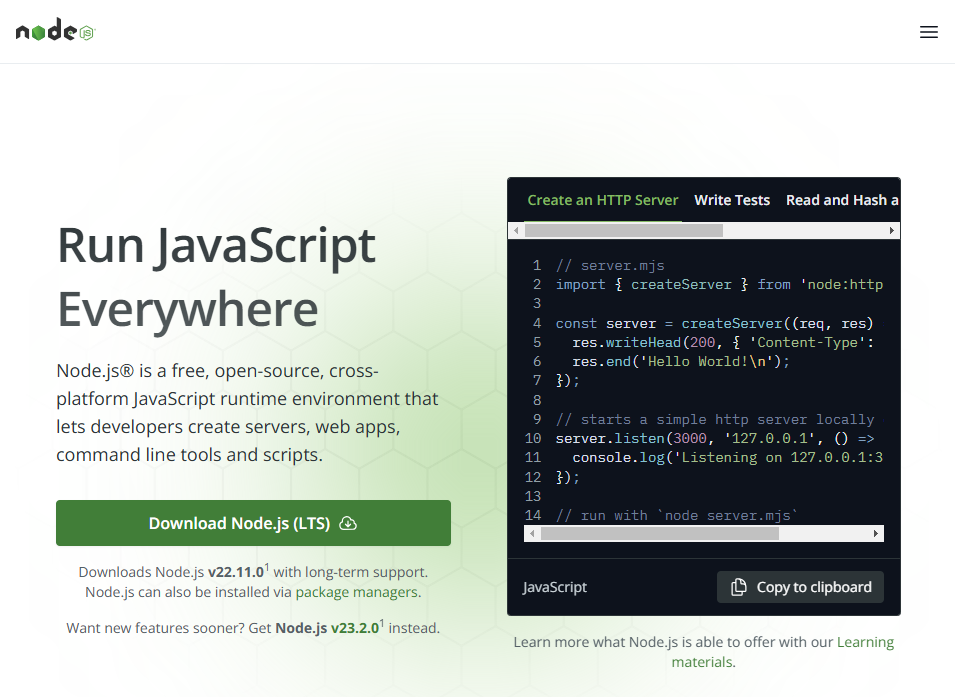The image size is (955, 697).
Task: Click the console.log code line
Action: [727, 458]
